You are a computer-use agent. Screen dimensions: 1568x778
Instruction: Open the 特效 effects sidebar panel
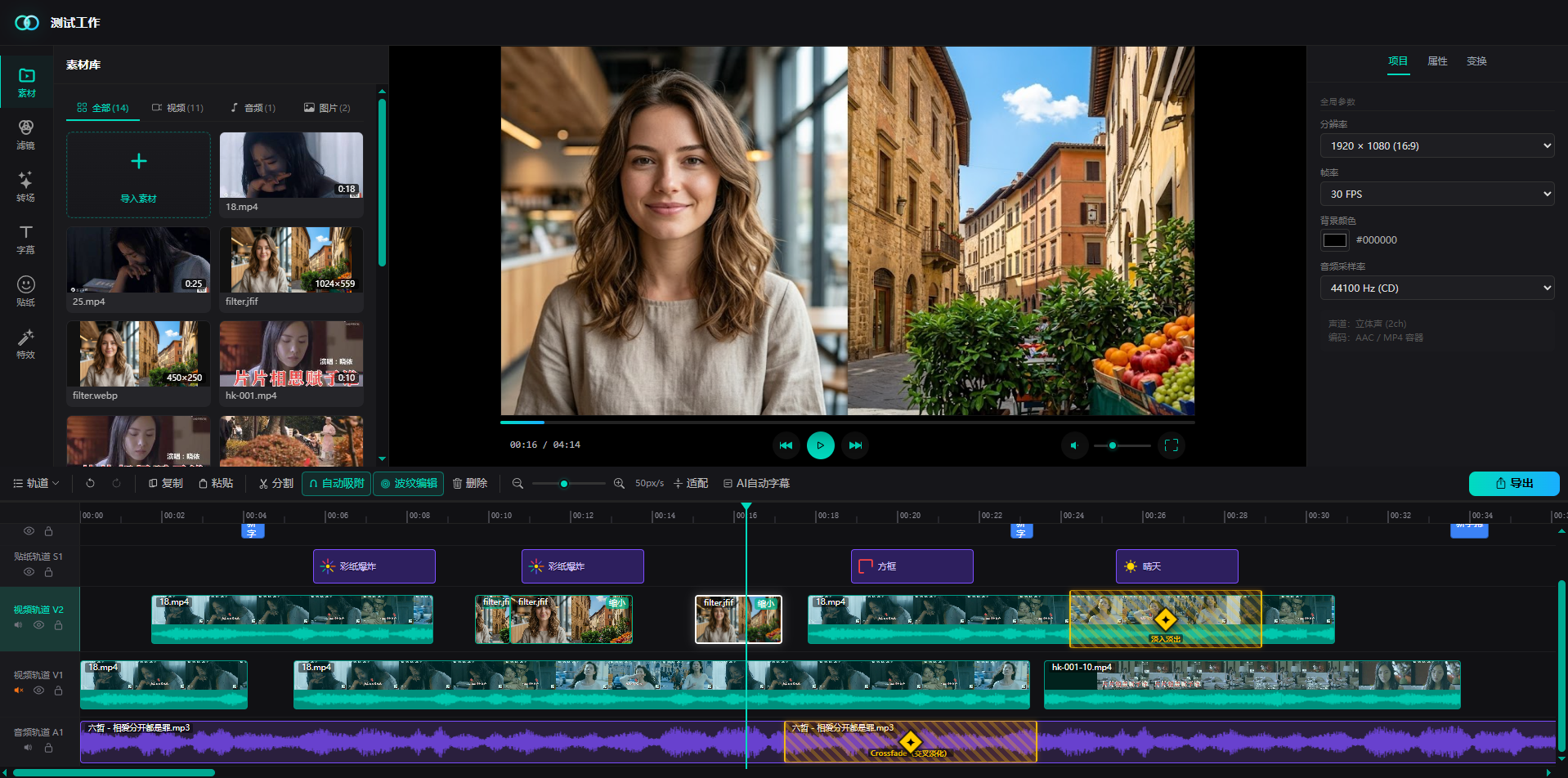pos(26,344)
